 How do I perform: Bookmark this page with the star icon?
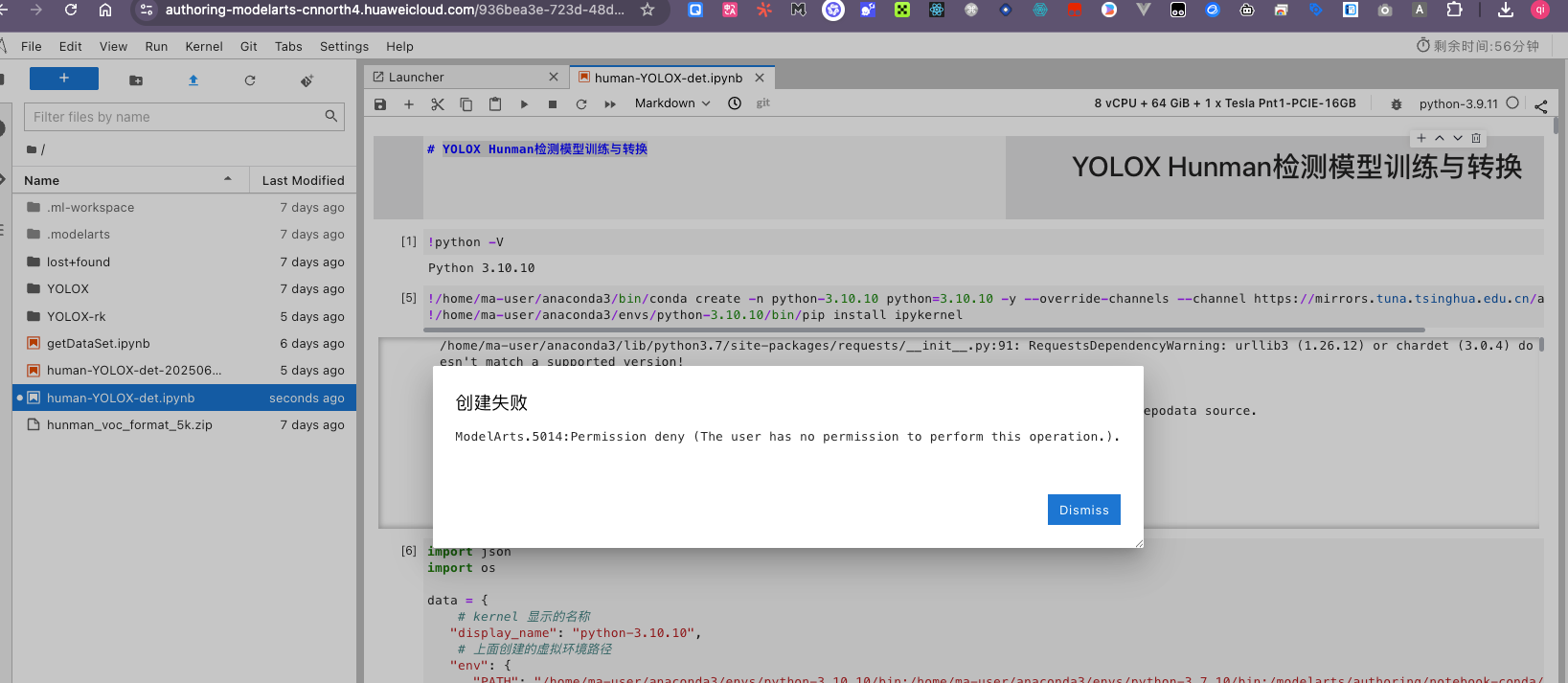[648, 10]
